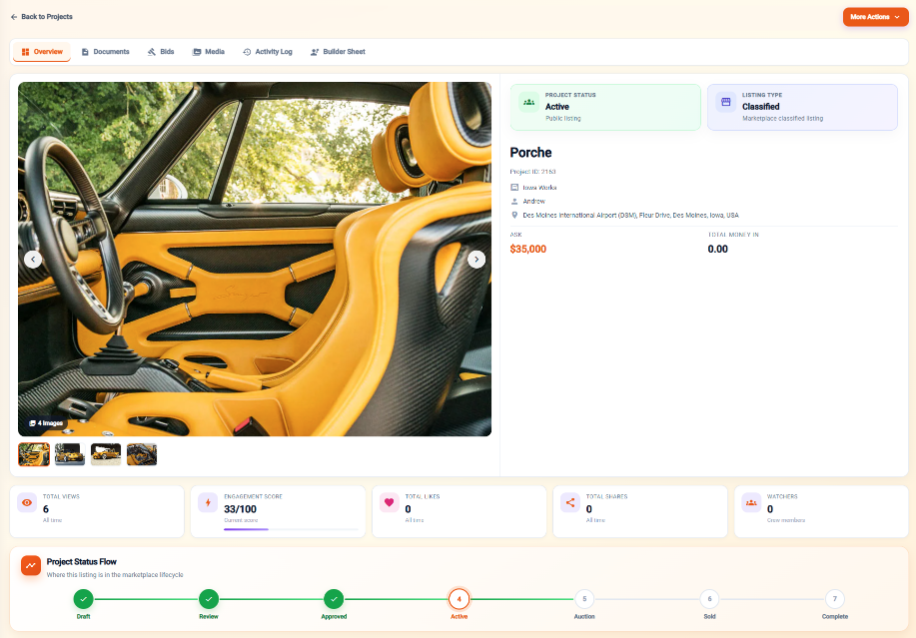Click the 0.00 total money value

pyautogui.click(x=717, y=249)
